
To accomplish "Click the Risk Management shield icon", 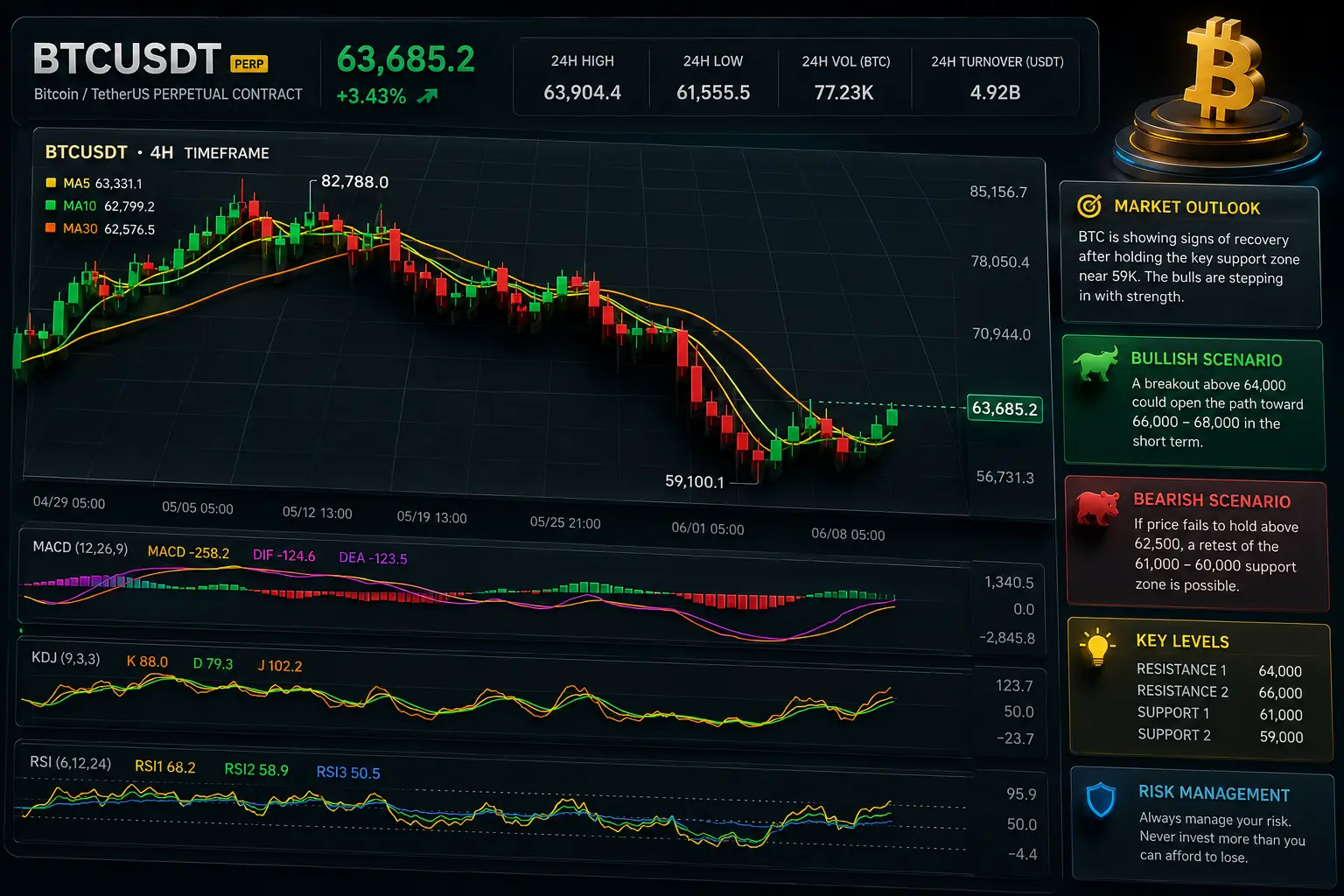I will (1100, 800).
